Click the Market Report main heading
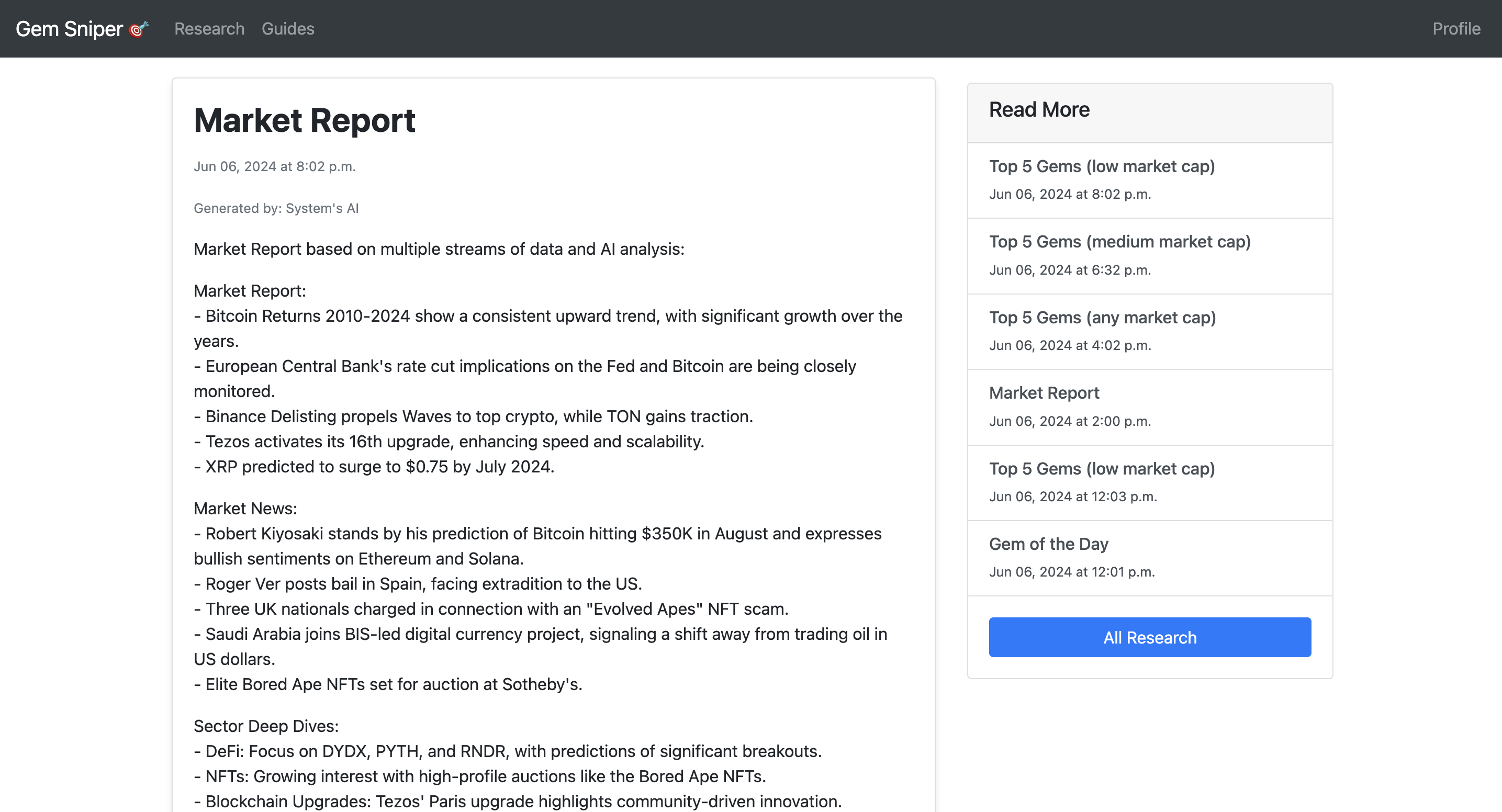Screen dimensions: 1502x812 (304, 121)
